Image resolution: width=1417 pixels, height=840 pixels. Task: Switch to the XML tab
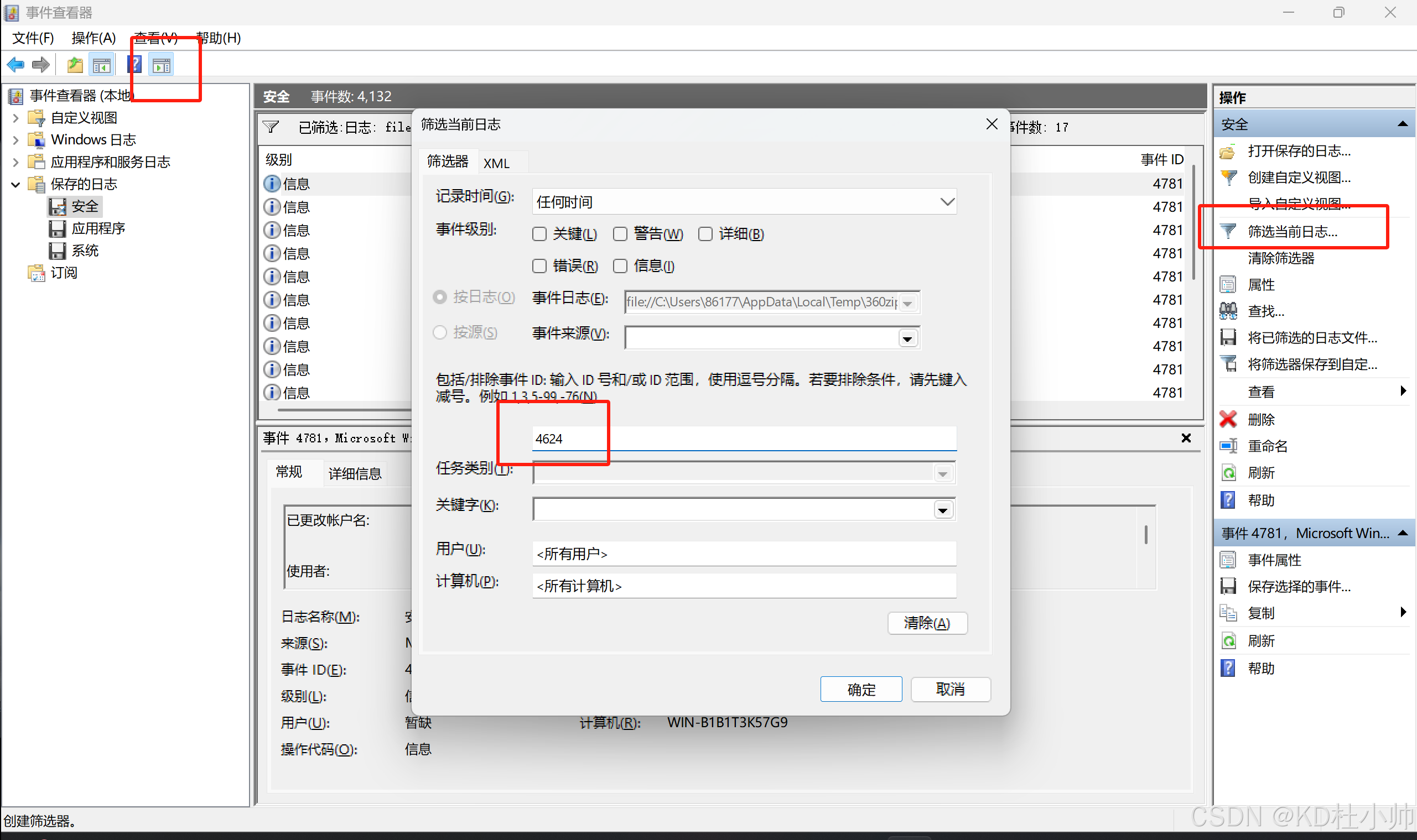[x=496, y=163]
